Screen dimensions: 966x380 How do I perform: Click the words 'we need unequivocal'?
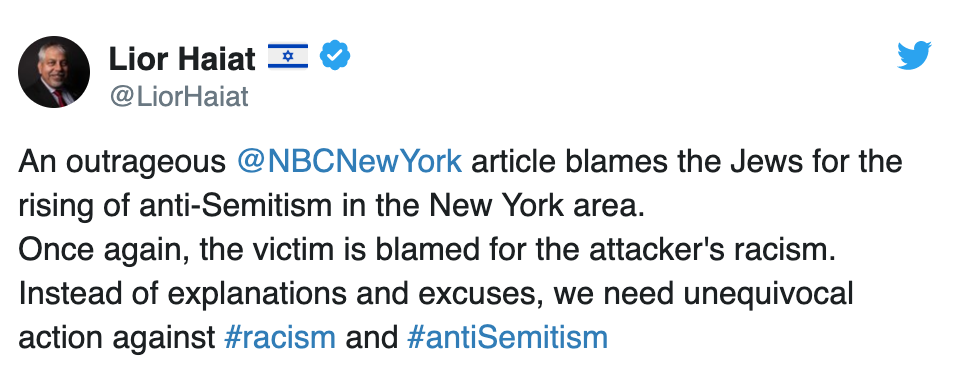[x=703, y=294]
